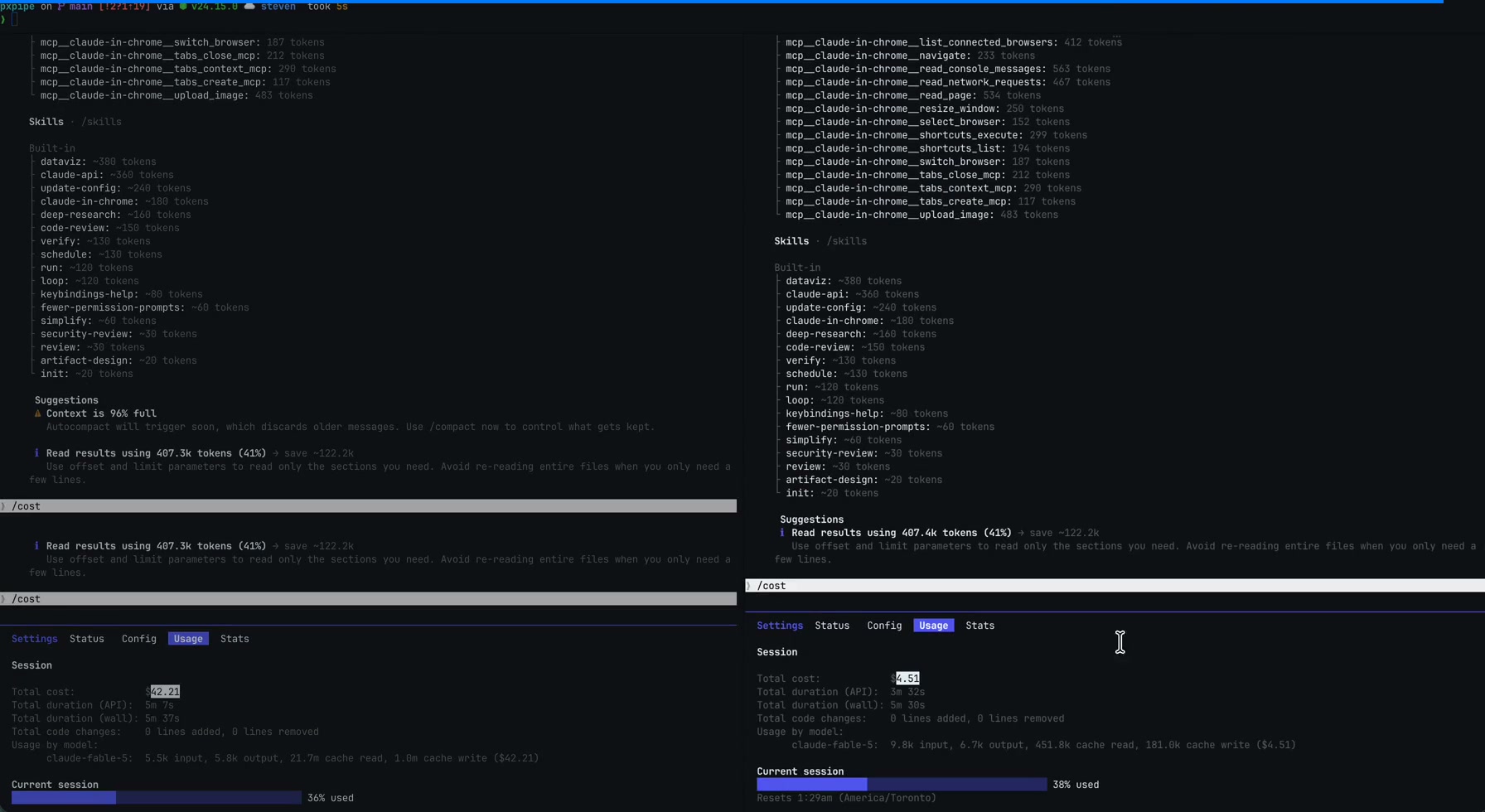1485x812 pixels.
Task: Click 'Context is 96% full' warning text
Action: [x=101, y=413]
